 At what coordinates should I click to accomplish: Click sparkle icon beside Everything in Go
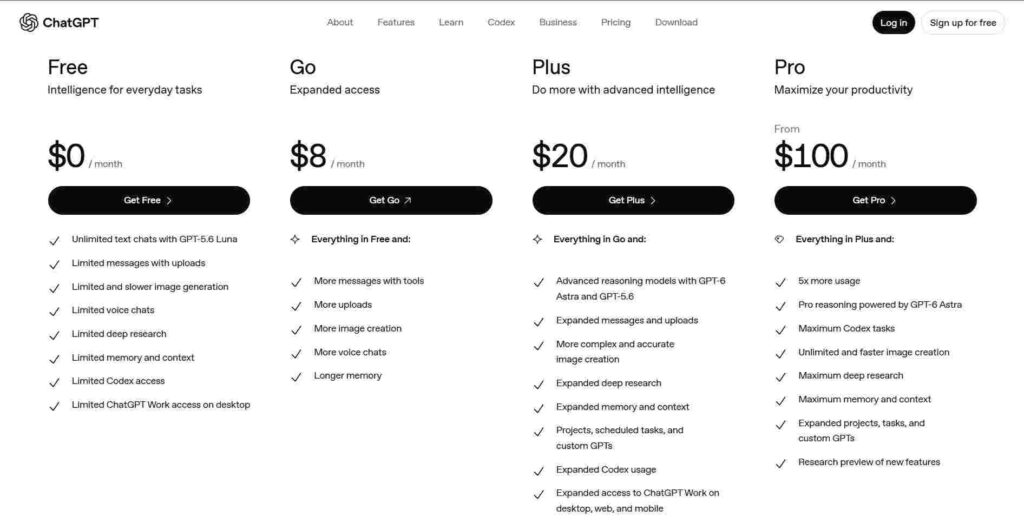click(x=537, y=240)
